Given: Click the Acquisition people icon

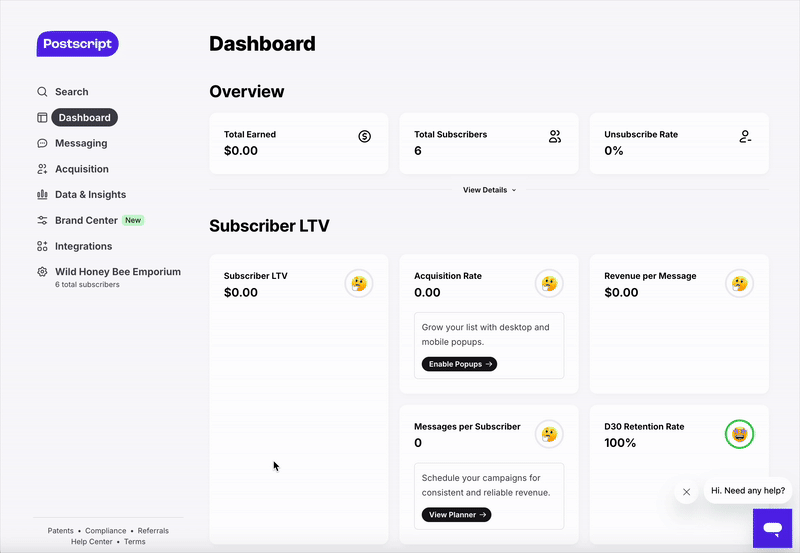Looking at the screenshot, I should pyautogui.click(x=42, y=169).
